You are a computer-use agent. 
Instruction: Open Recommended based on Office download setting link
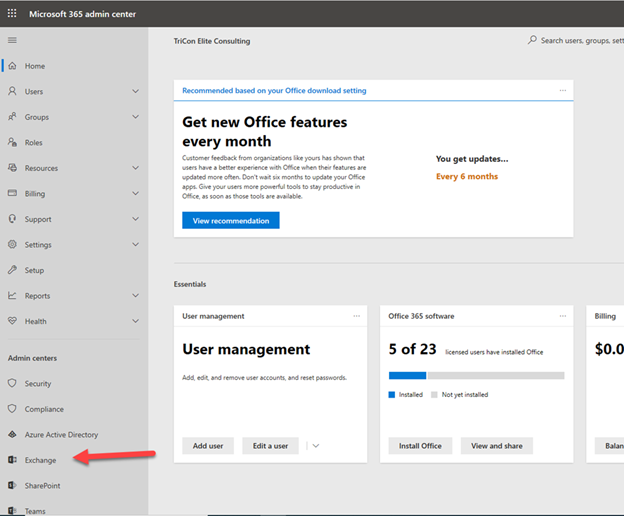[274, 90]
